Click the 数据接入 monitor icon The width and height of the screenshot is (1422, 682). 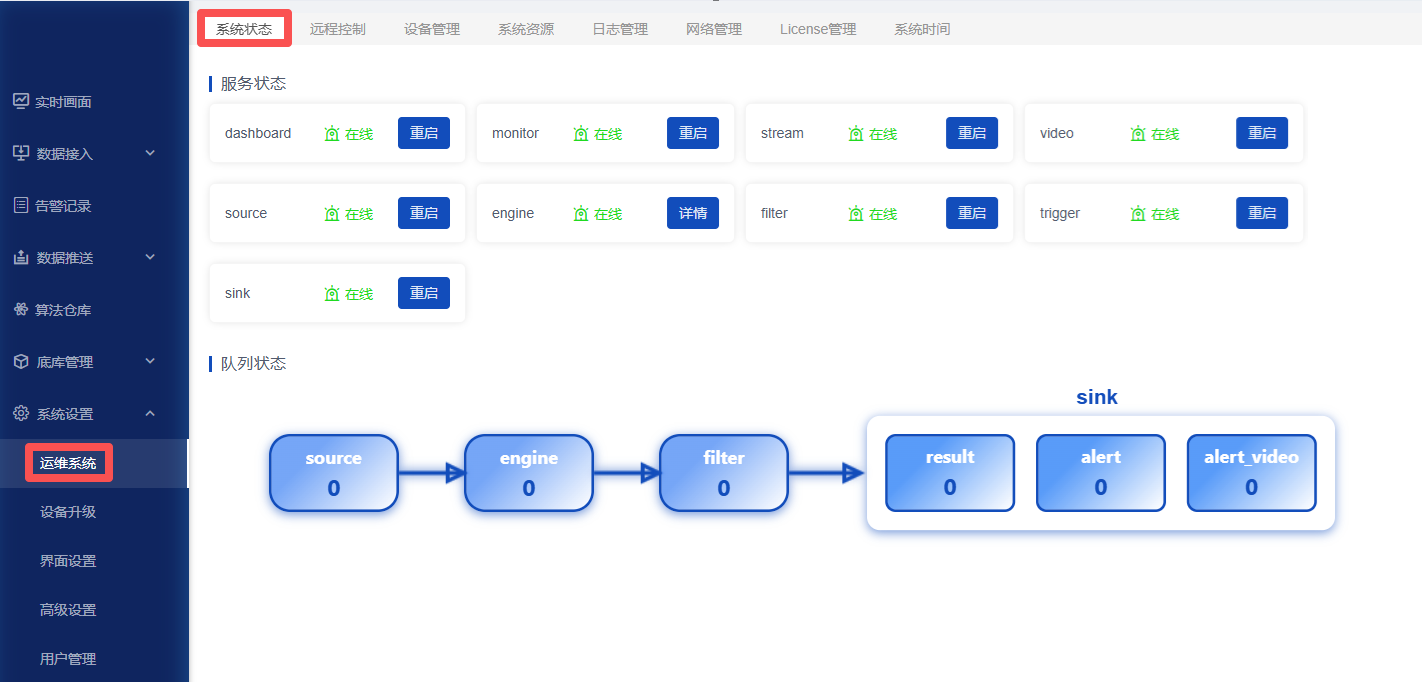[x=21, y=153]
